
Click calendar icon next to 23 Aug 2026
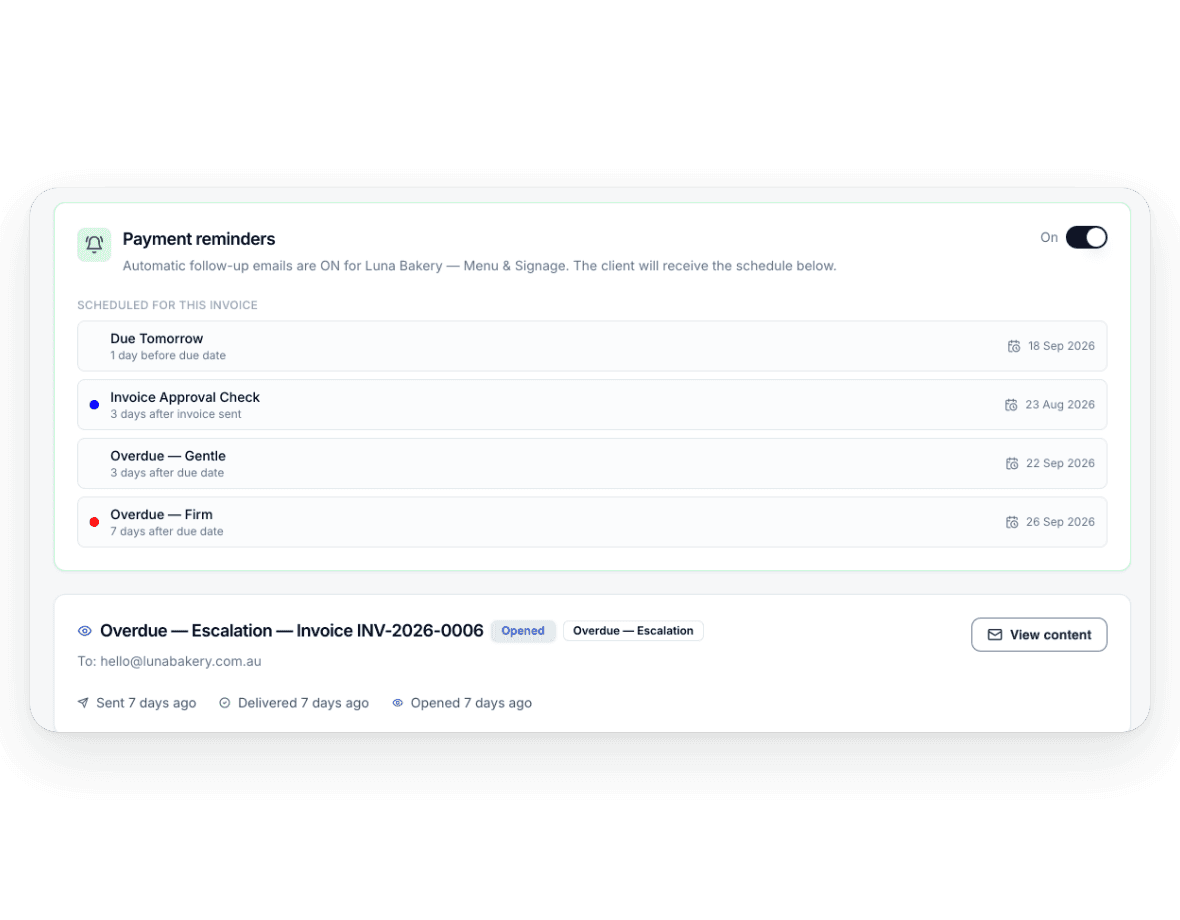pyautogui.click(x=1011, y=405)
